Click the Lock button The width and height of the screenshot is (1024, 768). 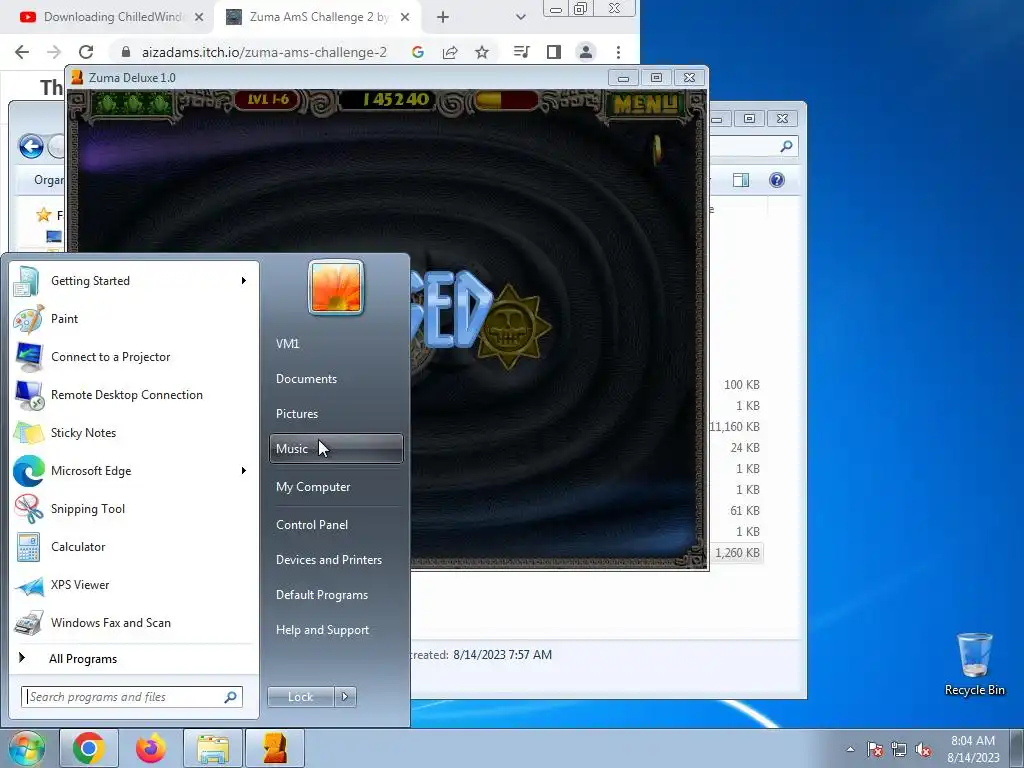(300, 697)
